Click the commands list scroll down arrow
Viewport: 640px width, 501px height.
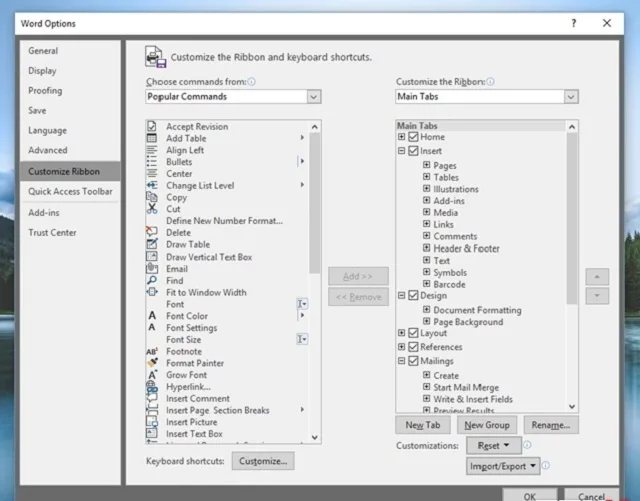315,437
